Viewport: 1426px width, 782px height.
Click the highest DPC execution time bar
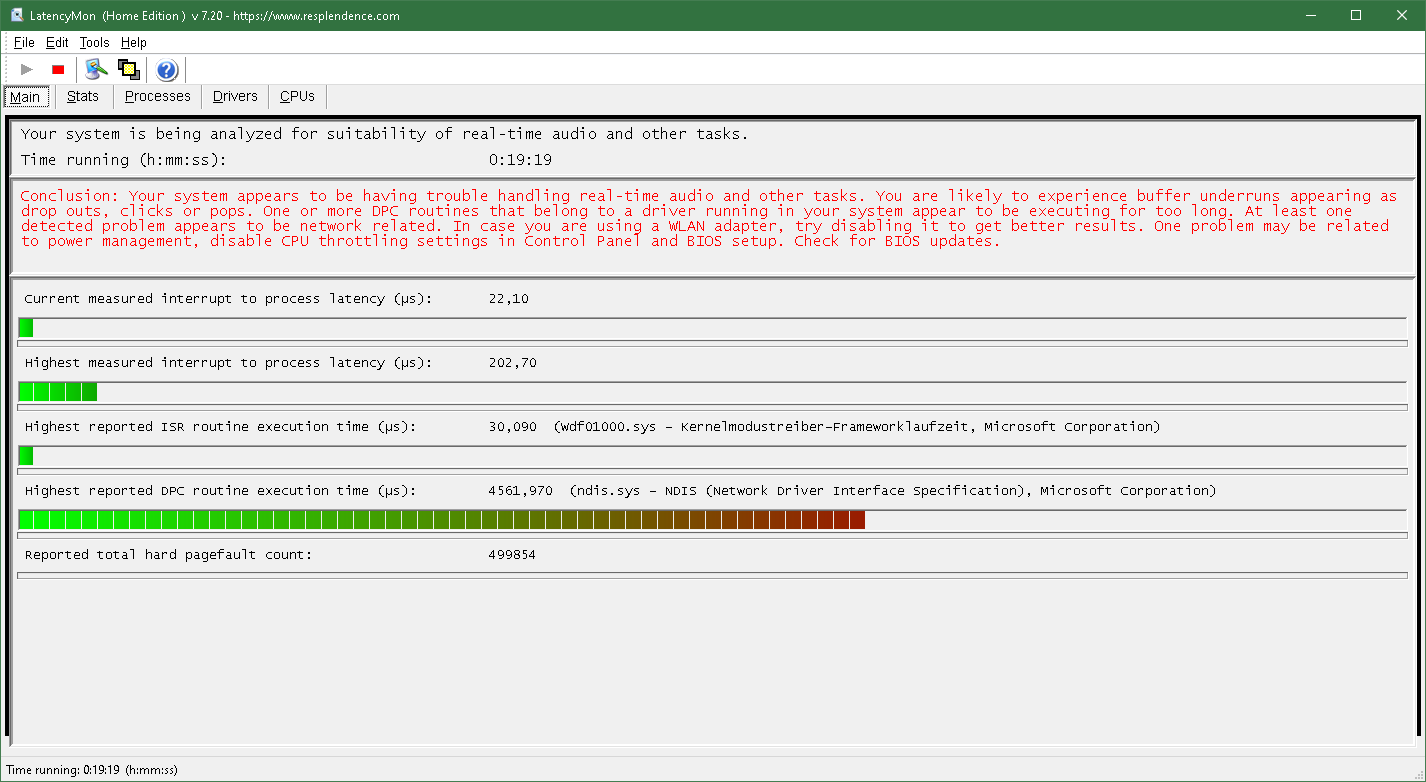coord(712,520)
